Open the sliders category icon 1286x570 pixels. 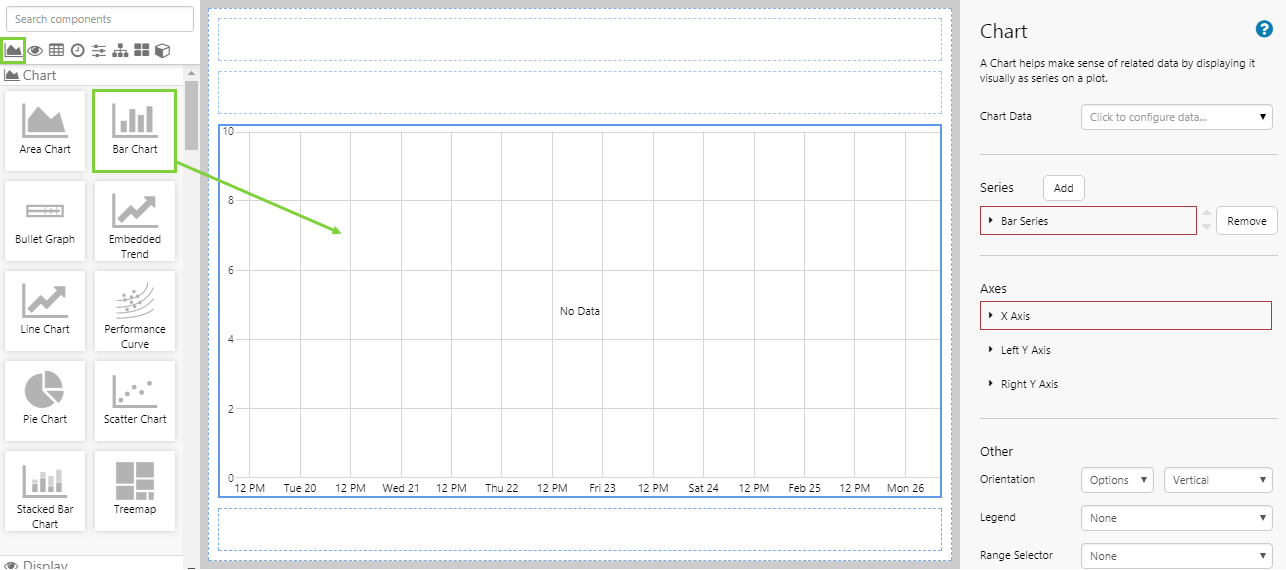point(99,50)
